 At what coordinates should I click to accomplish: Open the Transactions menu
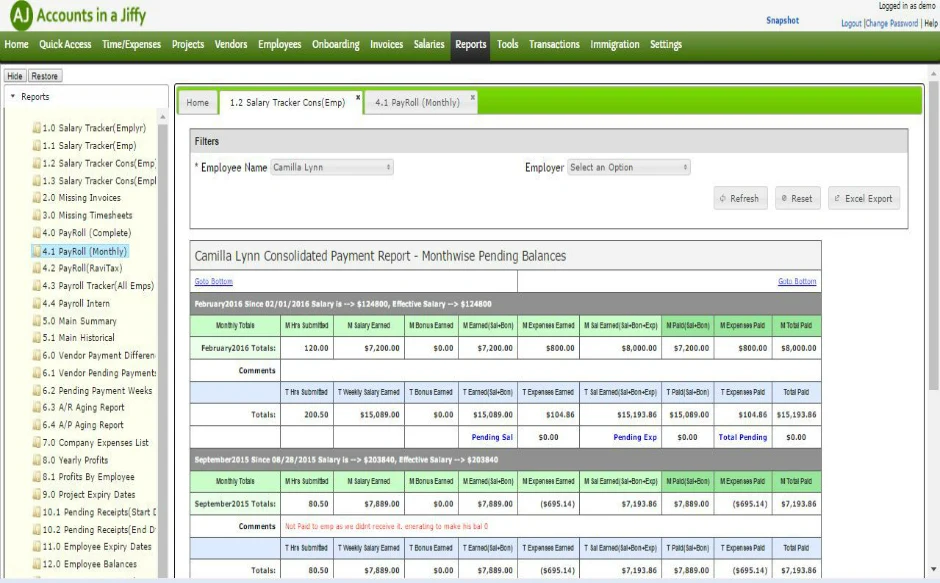point(554,44)
